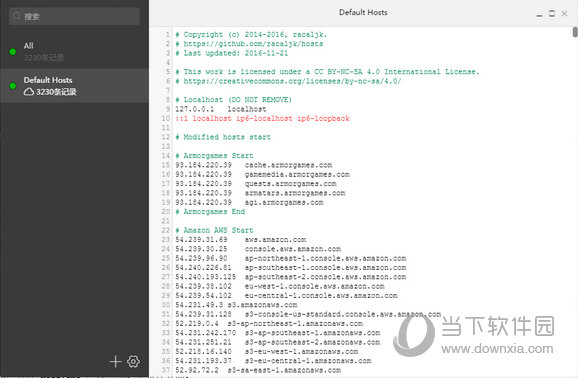Click the eu-west-1.console.aws.amazon.com entry

click(280, 286)
